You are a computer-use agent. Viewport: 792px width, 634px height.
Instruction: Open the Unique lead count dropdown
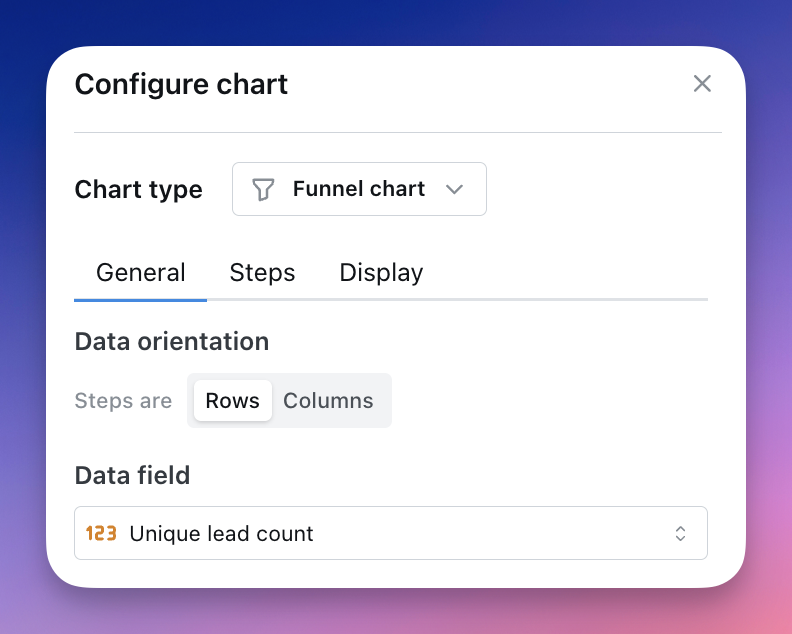tap(391, 533)
